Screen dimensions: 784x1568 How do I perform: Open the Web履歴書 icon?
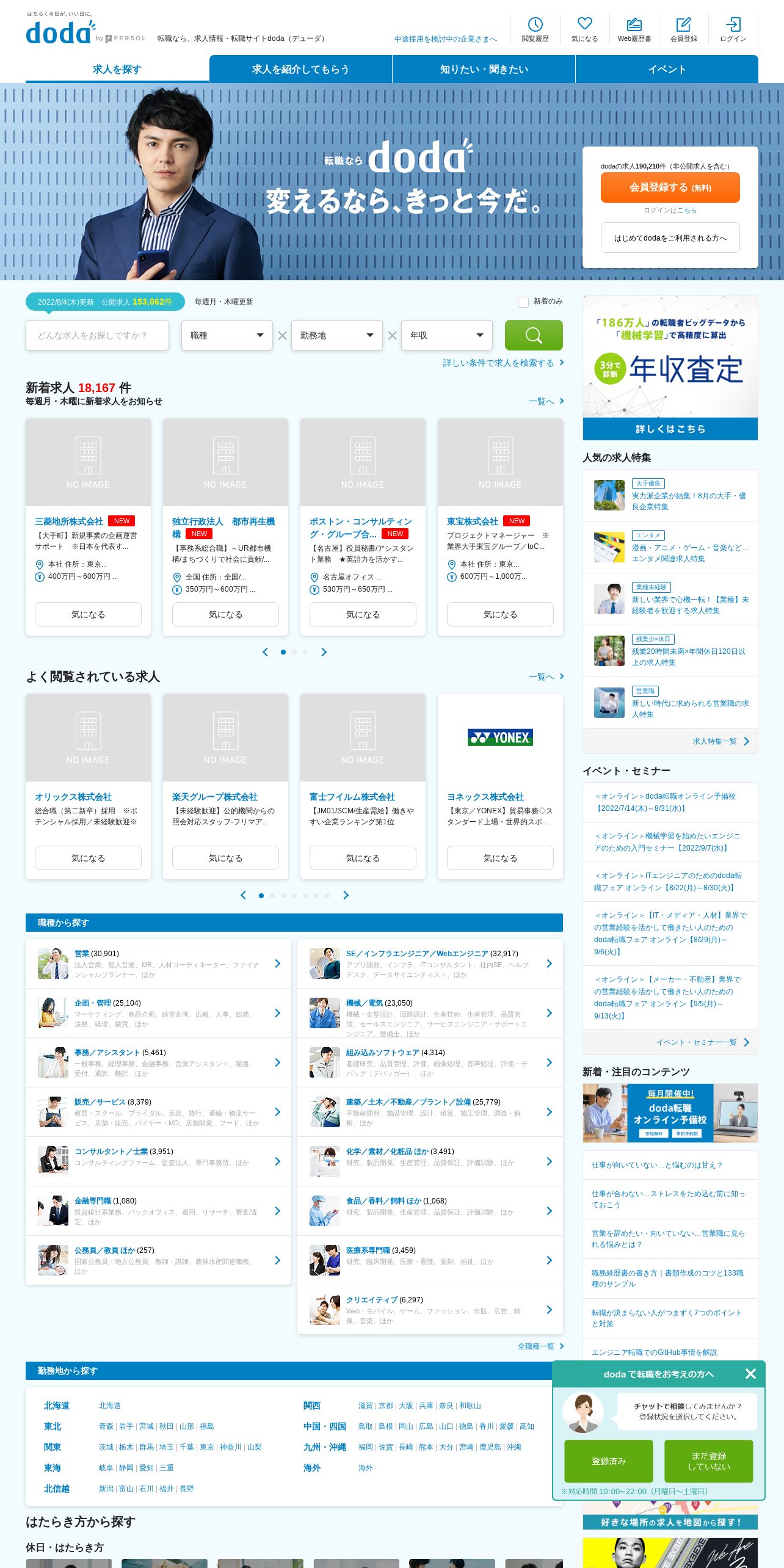tap(634, 24)
